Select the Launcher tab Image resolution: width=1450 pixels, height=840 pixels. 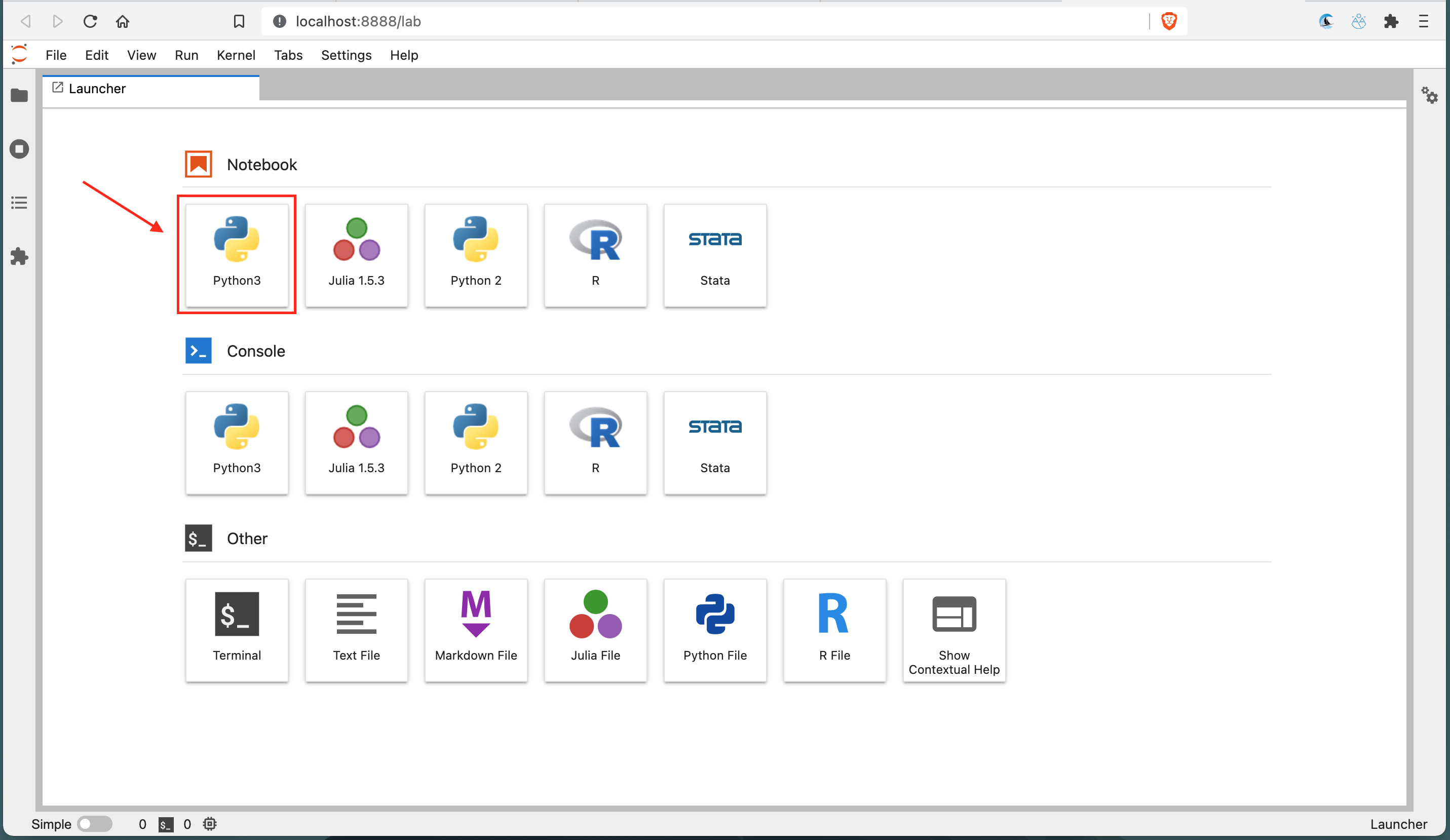tap(97, 89)
